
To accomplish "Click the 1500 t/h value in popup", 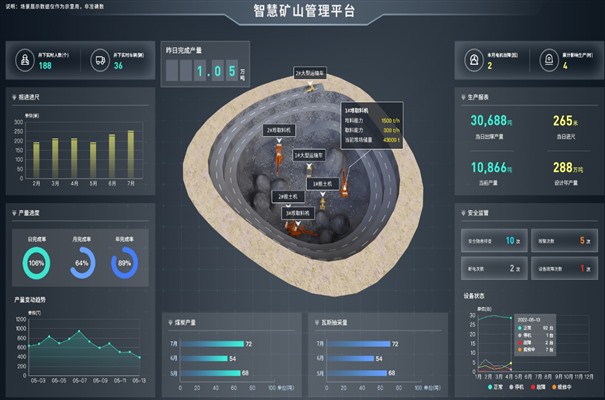I will (390, 121).
